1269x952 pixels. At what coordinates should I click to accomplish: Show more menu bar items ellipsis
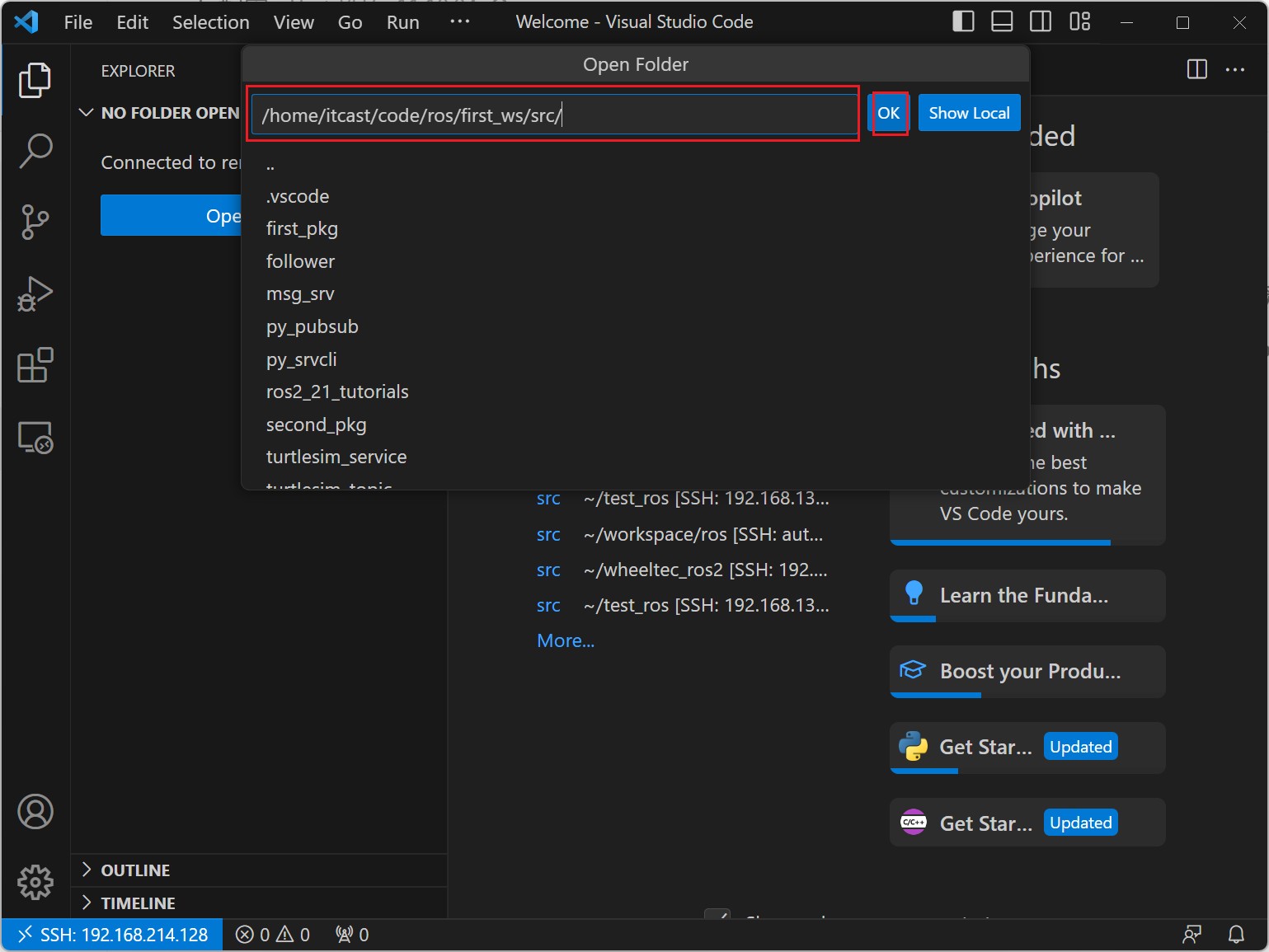point(459,22)
